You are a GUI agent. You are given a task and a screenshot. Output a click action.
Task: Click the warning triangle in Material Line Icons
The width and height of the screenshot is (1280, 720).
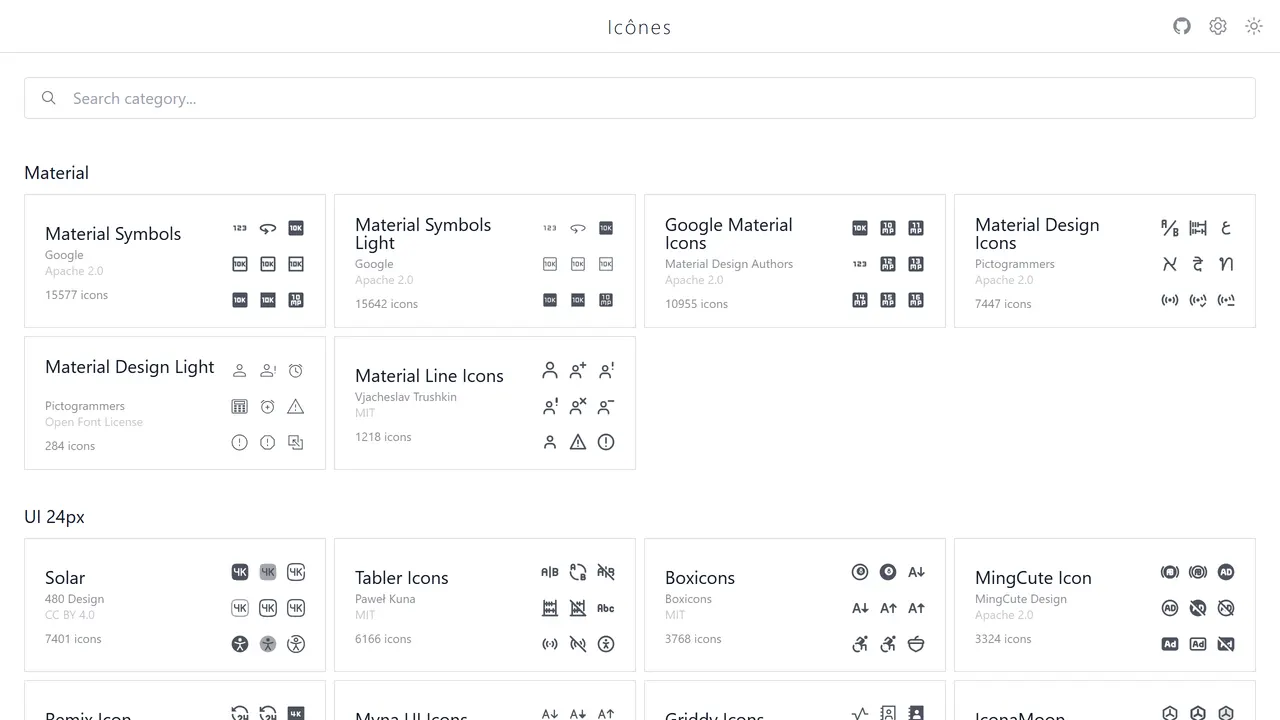coord(578,442)
